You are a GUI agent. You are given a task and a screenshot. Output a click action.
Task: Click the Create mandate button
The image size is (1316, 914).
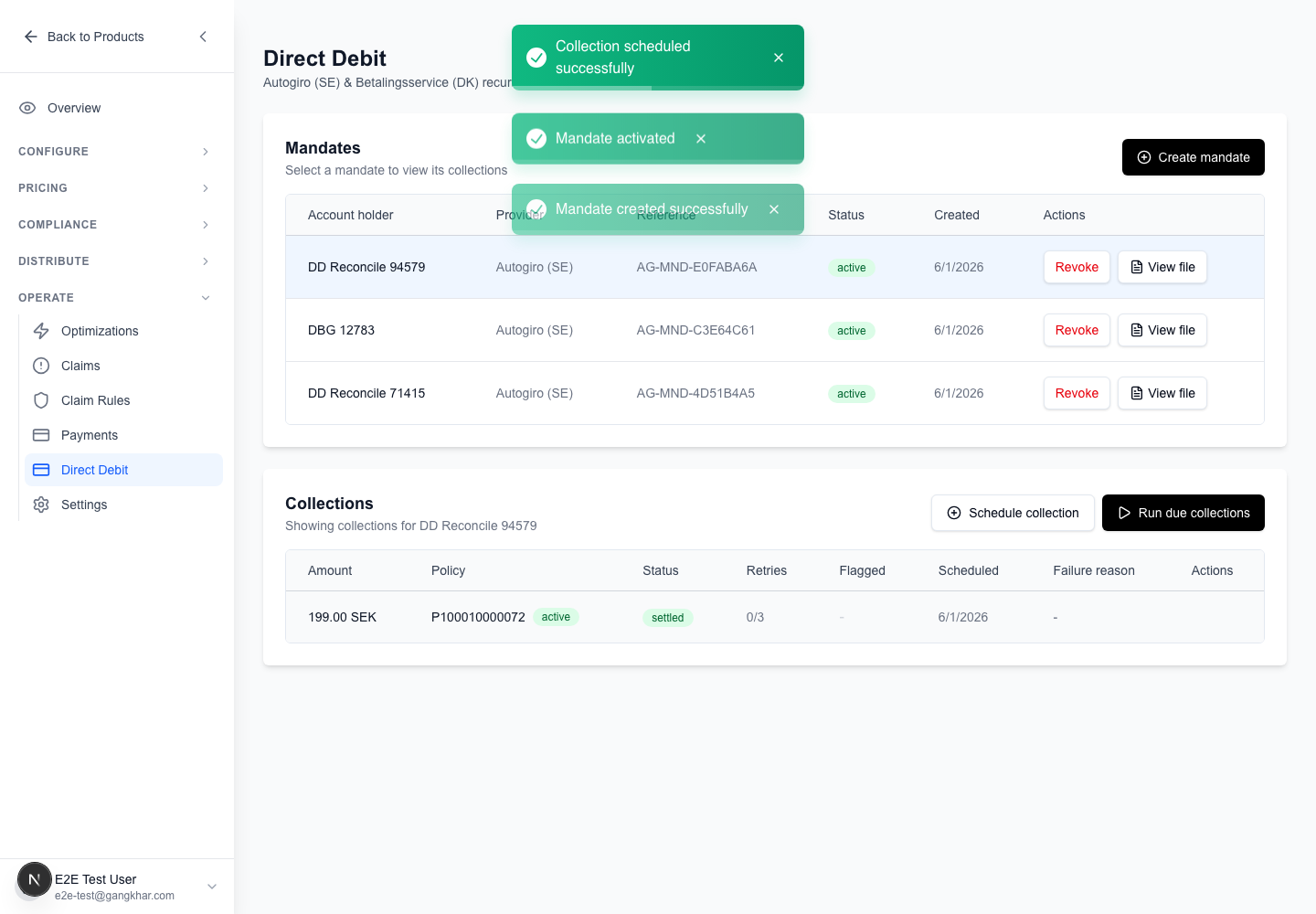[1194, 157]
